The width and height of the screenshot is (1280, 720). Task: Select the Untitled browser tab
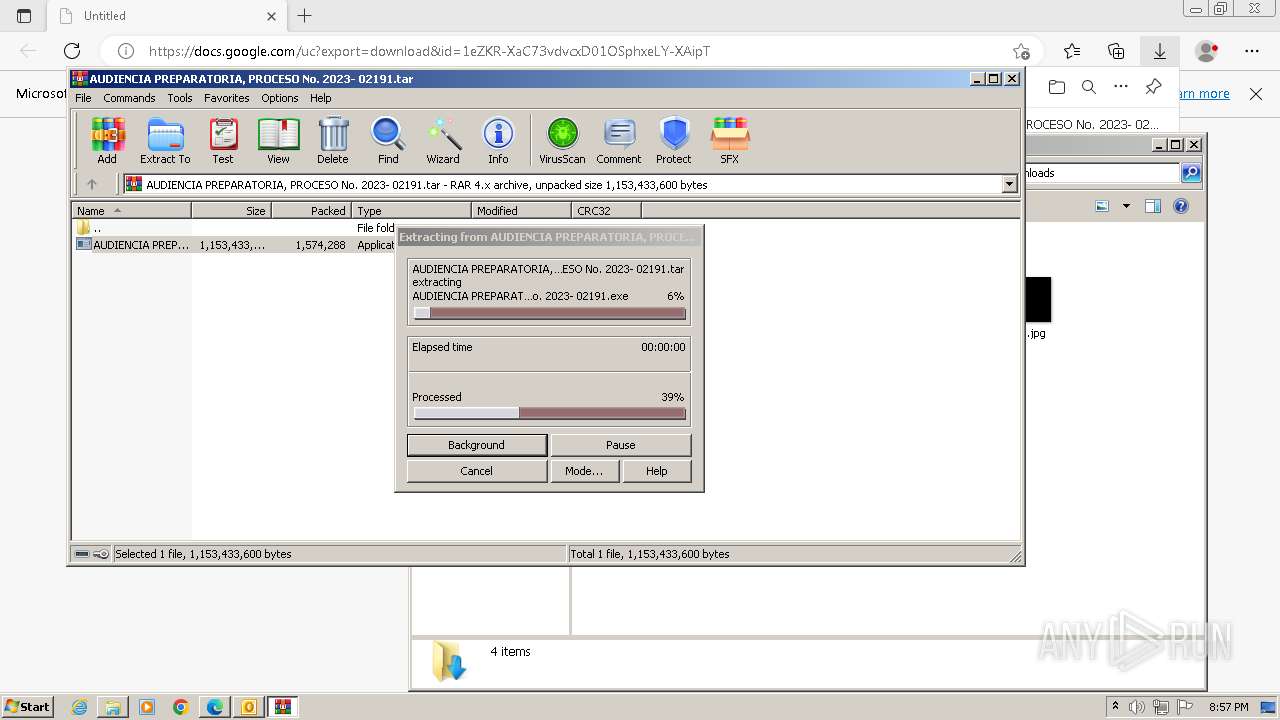tap(168, 16)
